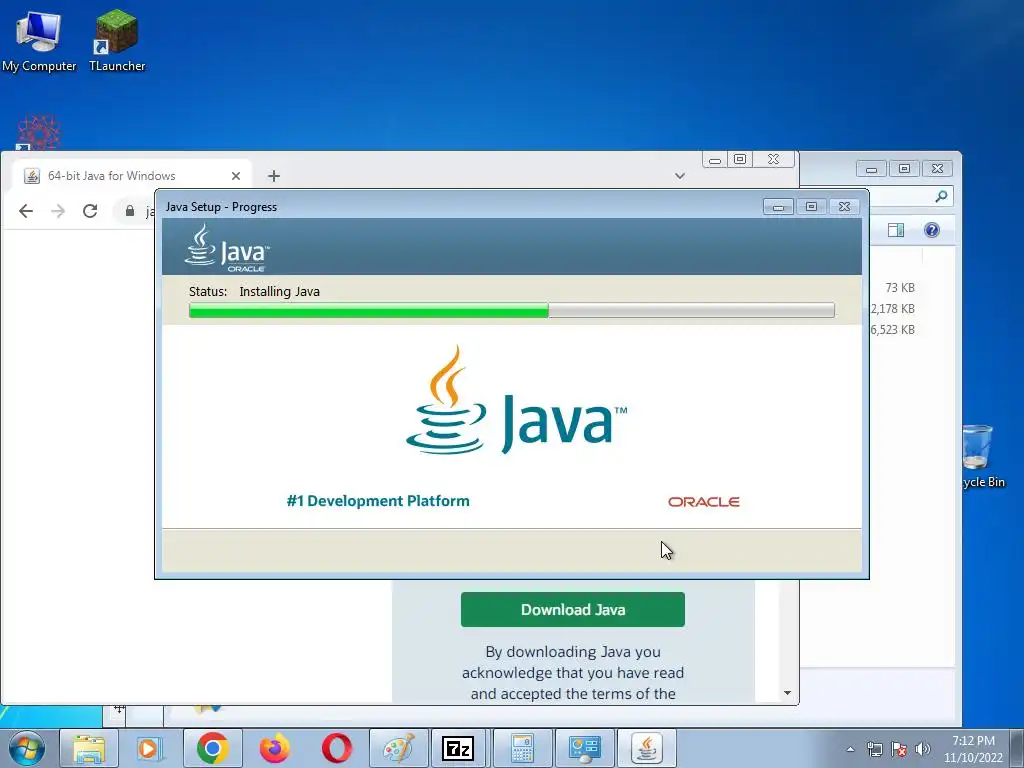This screenshot has width=1024, height=768.
Task: Open the clock showing 7:12 PM
Action: pos(973,749)
